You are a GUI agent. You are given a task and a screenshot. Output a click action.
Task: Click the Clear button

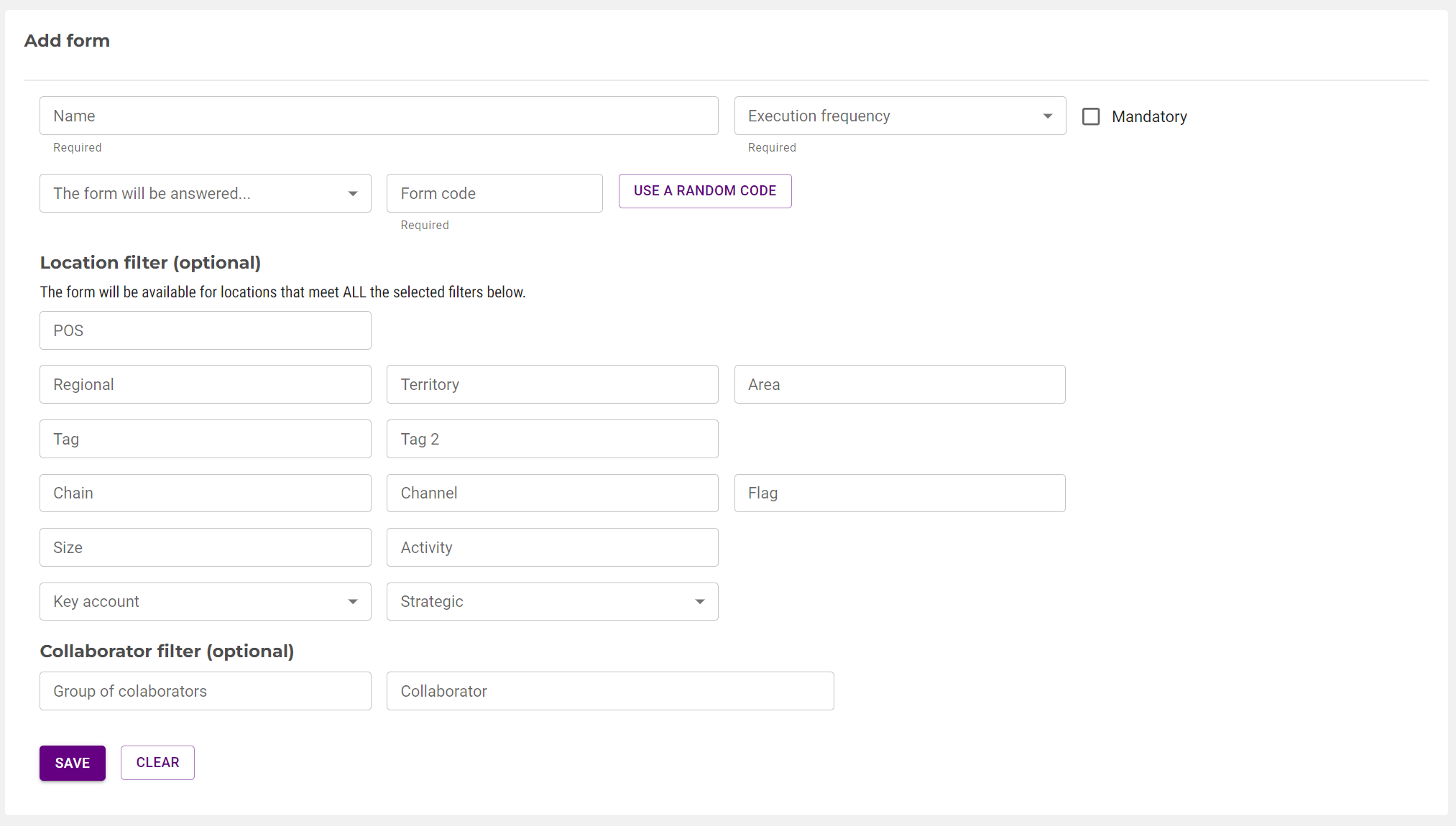(157, 763)
